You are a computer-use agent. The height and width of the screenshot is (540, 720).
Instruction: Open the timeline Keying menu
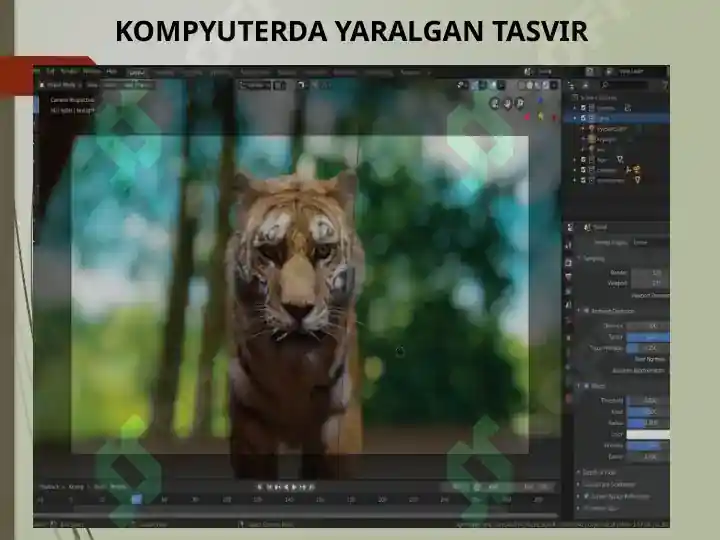(76, 486)
